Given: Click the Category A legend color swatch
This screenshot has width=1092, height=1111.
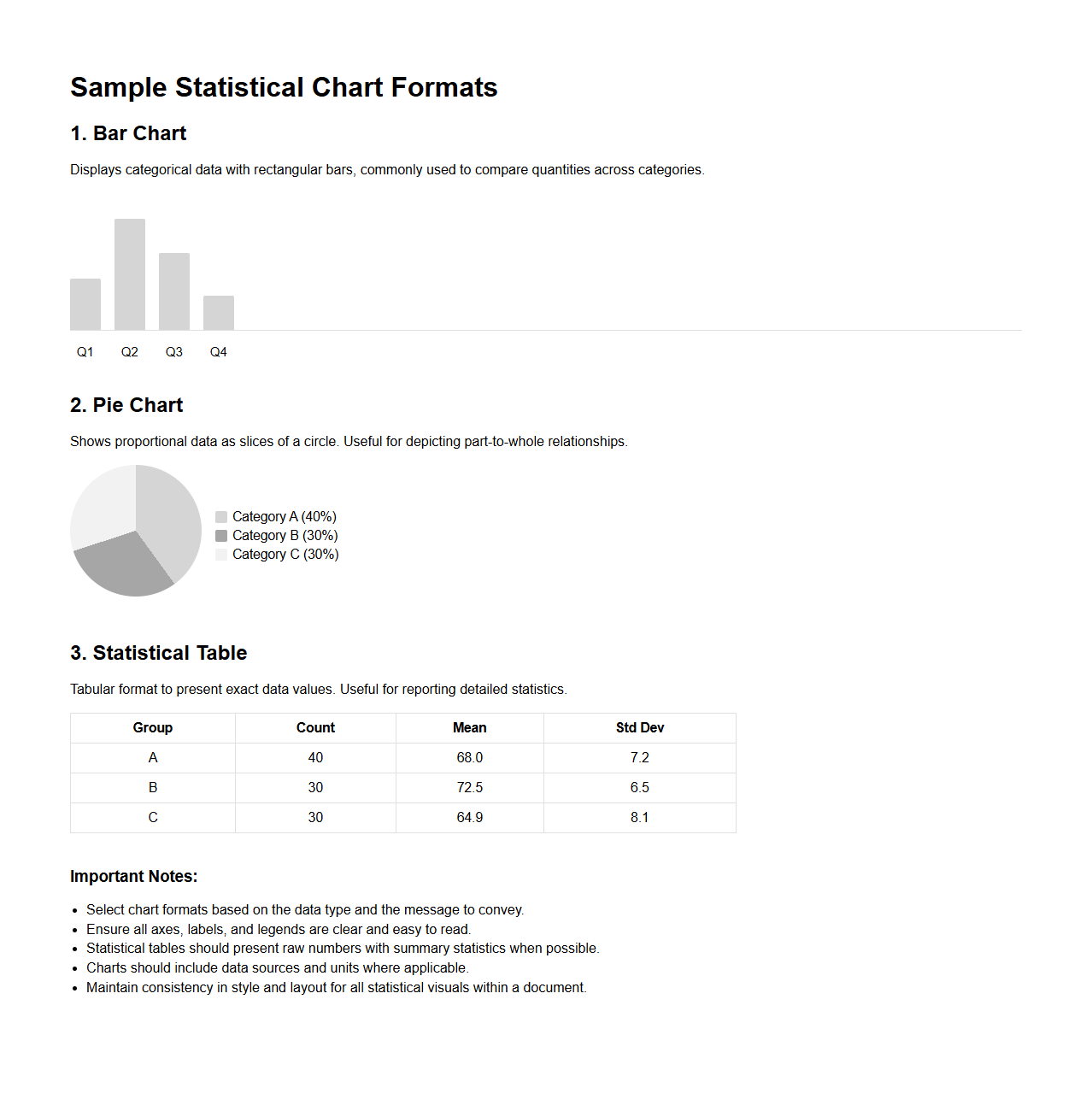Looking at the screenshot, I should (x=221, y=517).
